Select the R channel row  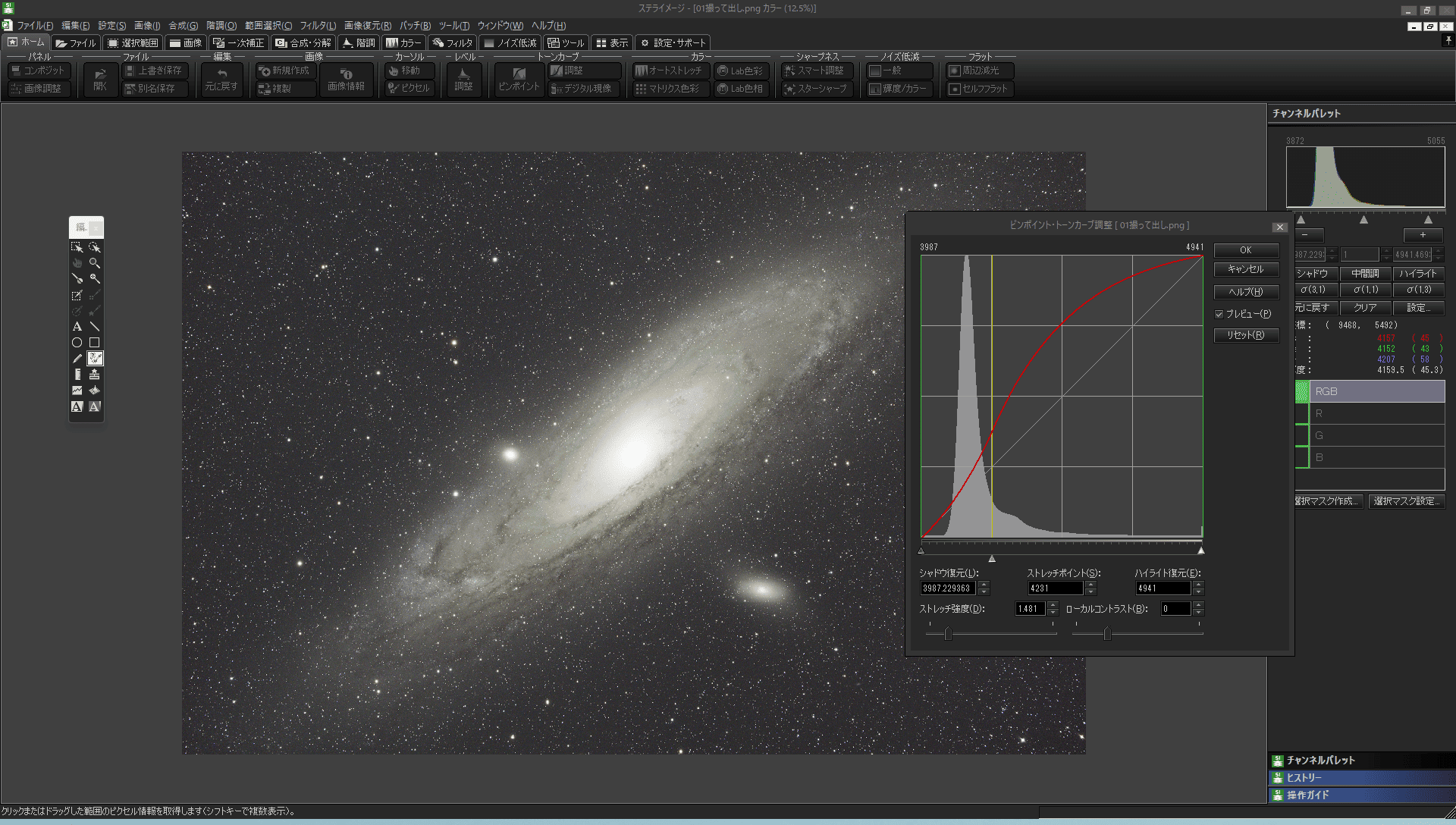tap(1376, 413)
